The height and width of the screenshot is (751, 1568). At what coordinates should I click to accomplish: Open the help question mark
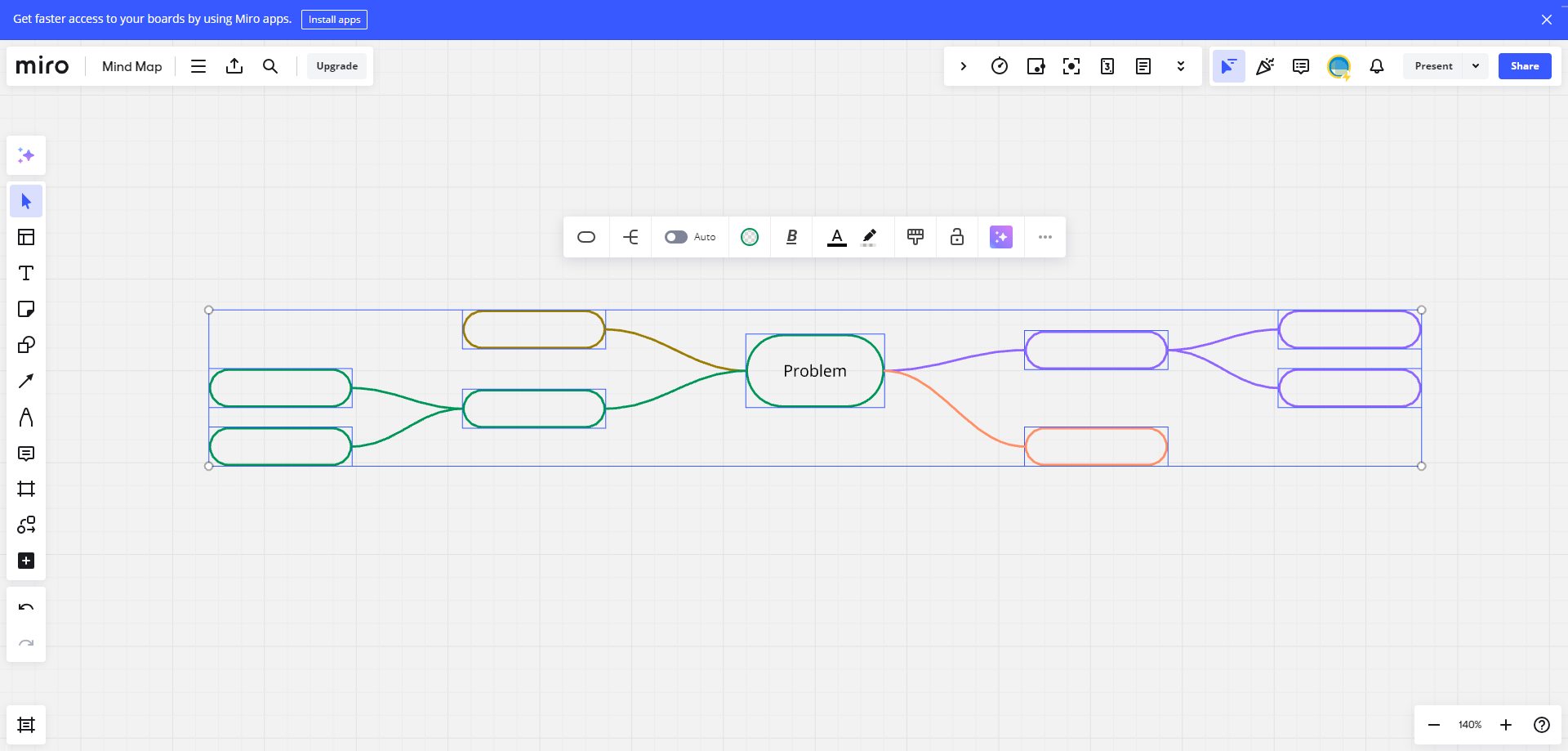(1542, 725)
